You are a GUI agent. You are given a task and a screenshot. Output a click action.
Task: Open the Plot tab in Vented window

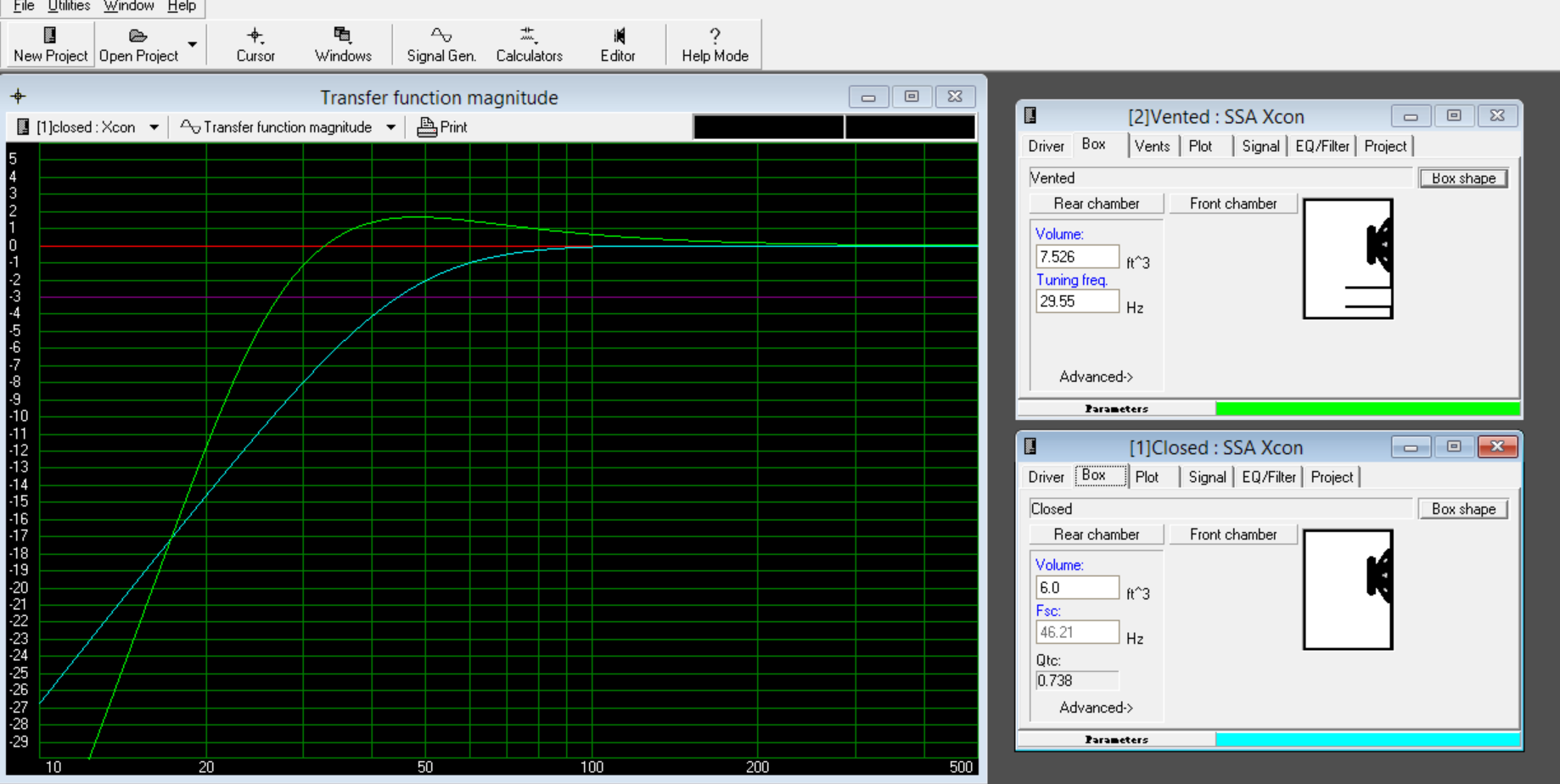tap(1200, 146)
